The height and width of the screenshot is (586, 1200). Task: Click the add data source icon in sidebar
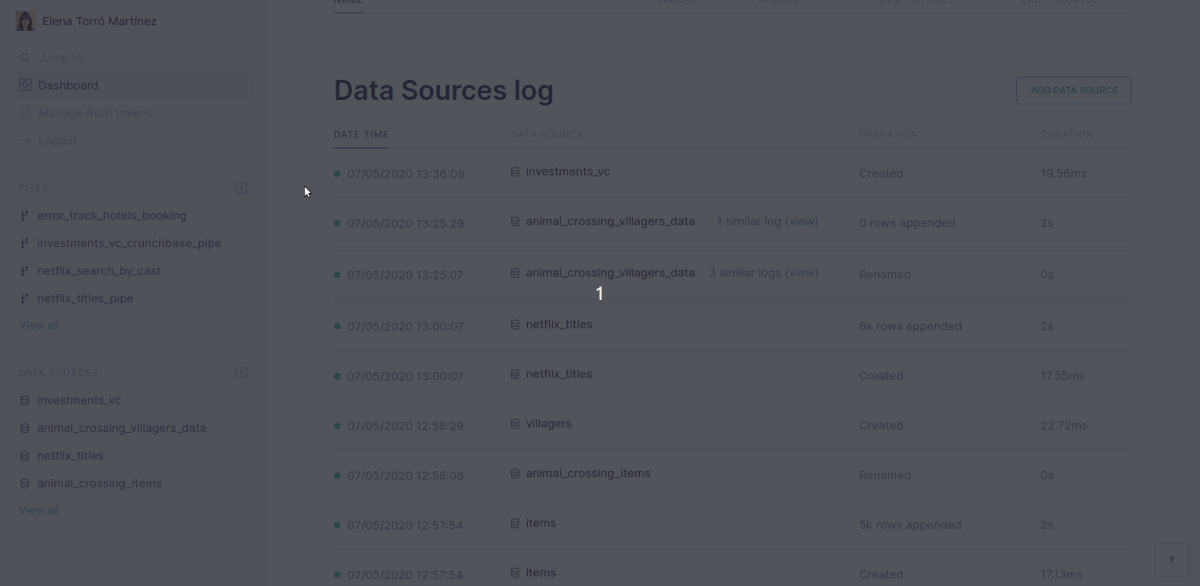pos(241,373)
